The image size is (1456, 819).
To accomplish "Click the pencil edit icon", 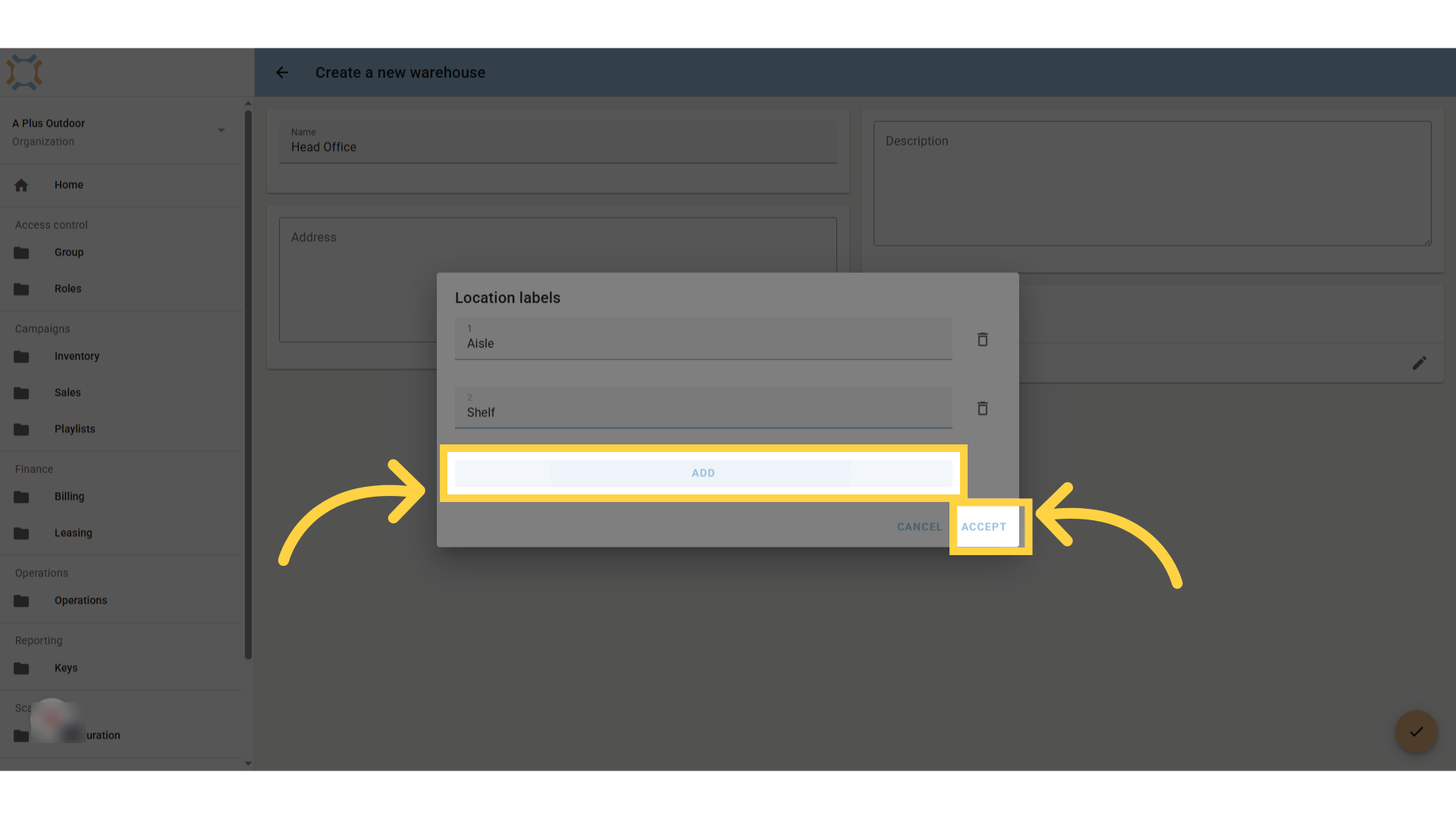I will (1419, 363).
